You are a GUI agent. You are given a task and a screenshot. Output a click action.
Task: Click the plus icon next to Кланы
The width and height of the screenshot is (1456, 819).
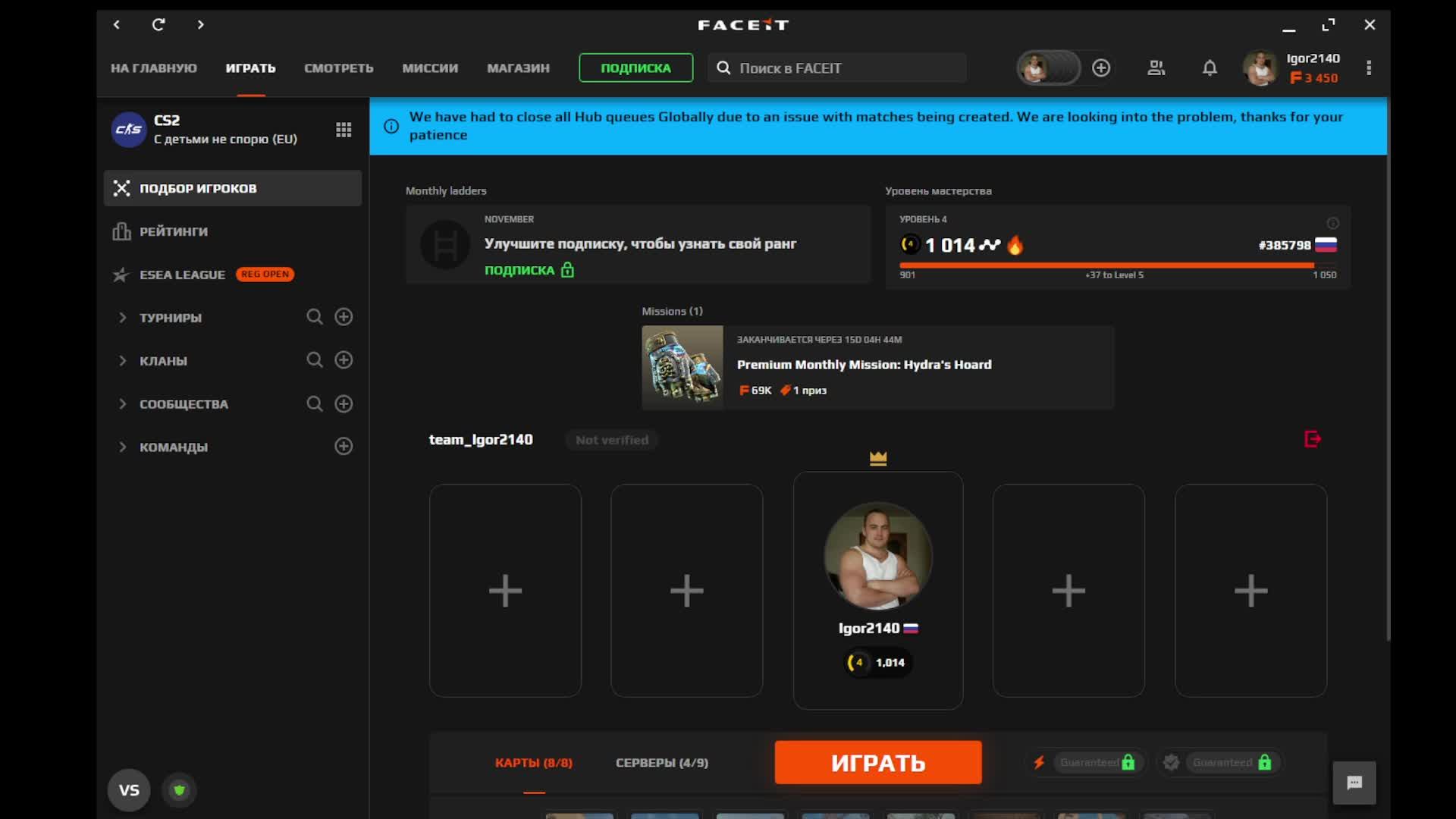[x=344, y=360]
